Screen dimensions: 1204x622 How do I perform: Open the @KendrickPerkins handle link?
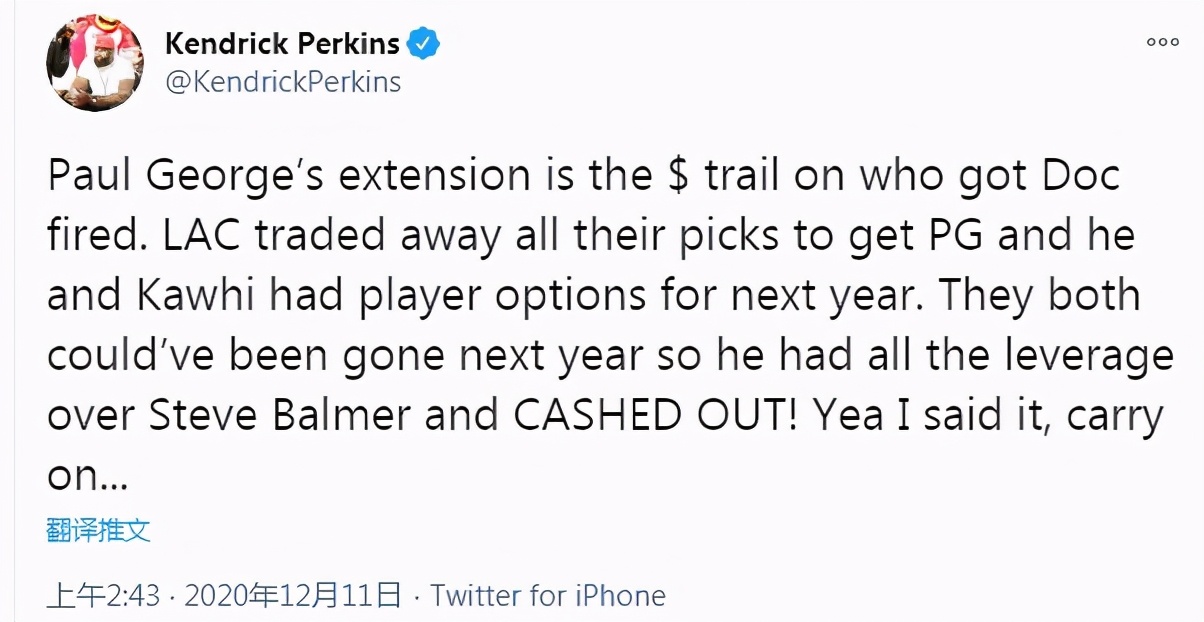tap(281, 81)
